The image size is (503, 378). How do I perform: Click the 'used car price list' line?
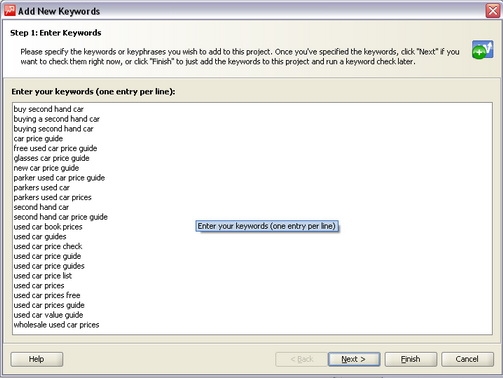click(x=43, y=276)
